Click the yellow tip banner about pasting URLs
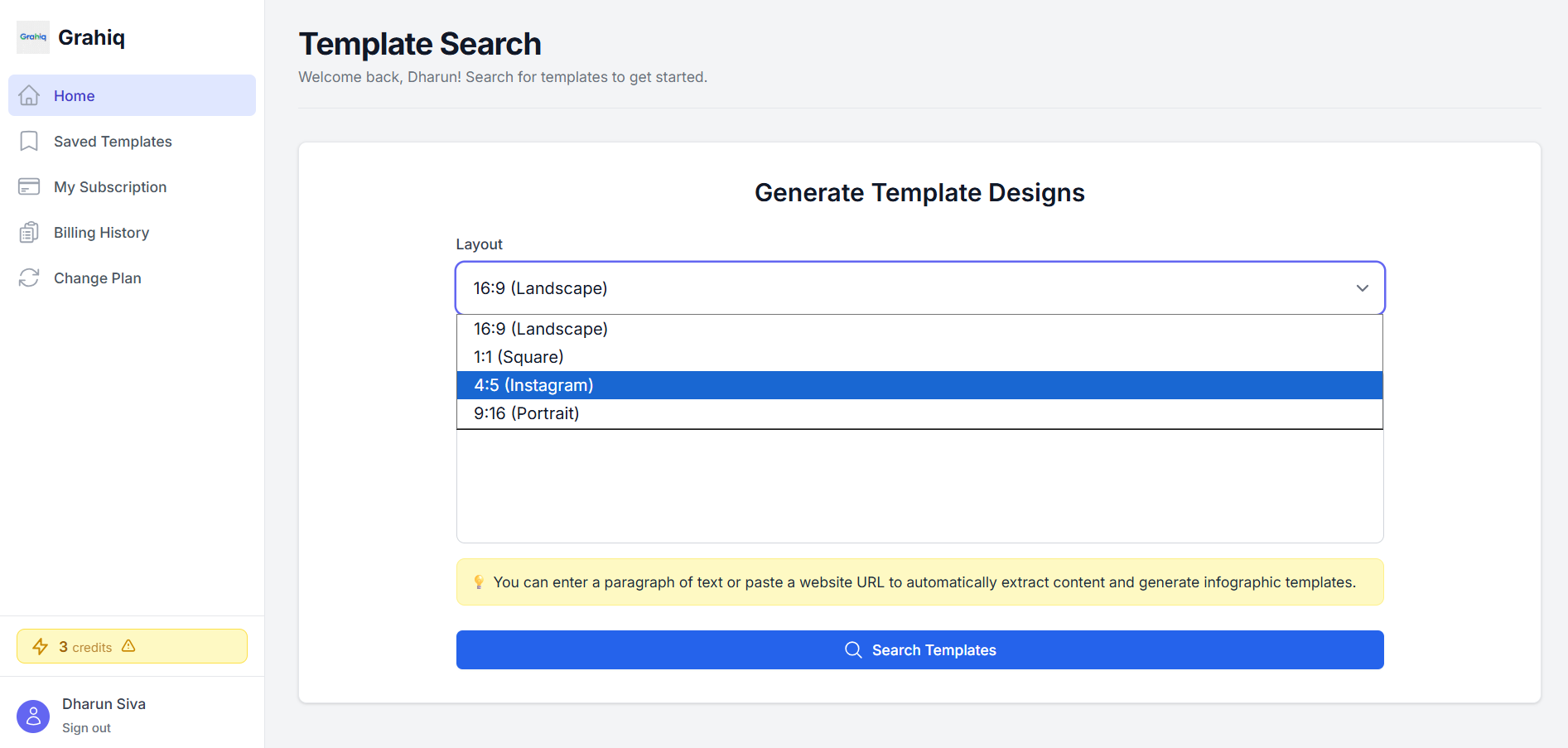This screenshot has height=748, width=1568. (919, 582)
